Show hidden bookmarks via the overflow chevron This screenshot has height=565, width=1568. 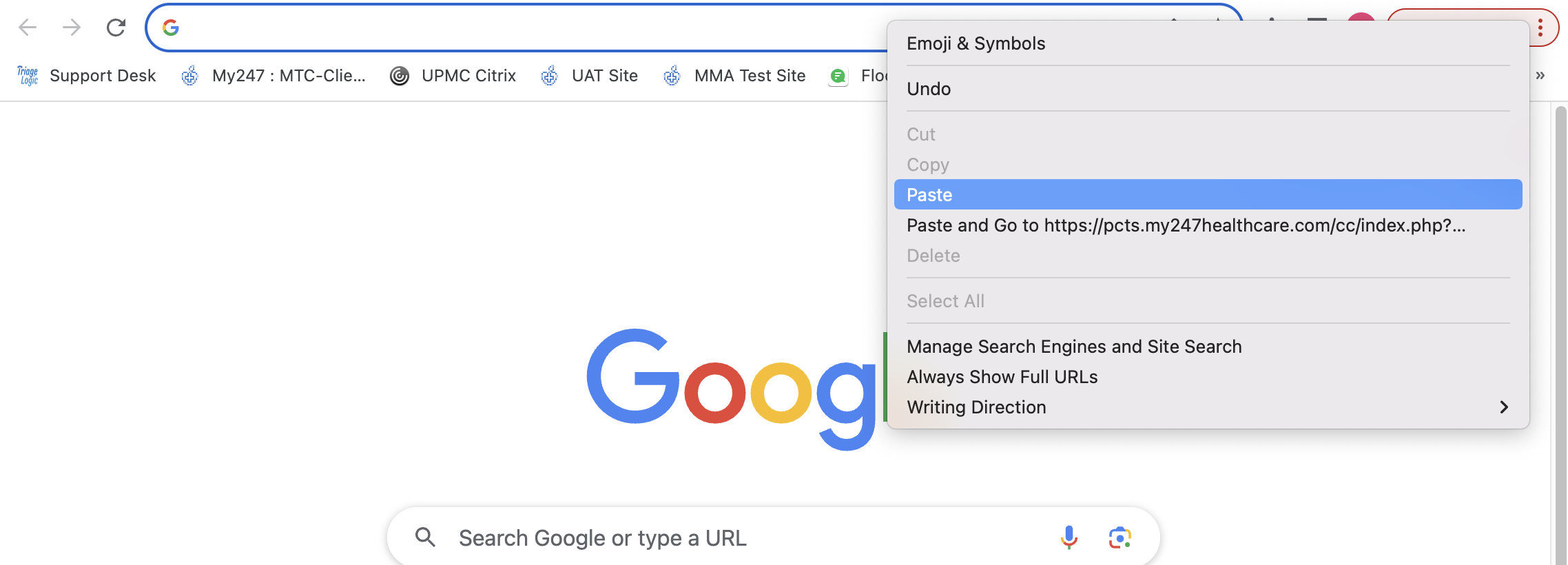coord(1541,76)
